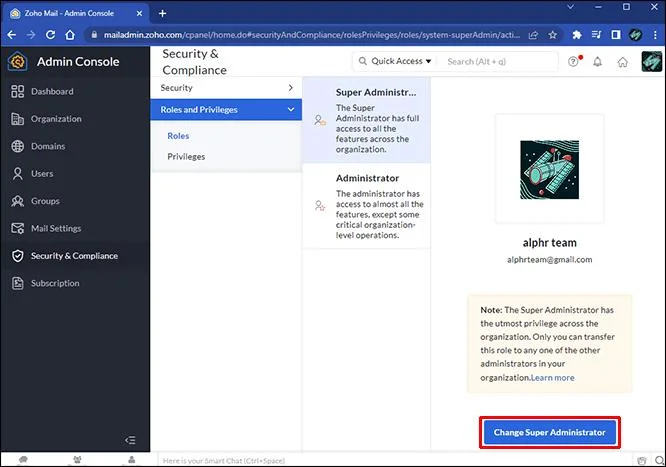The width and height of the screenshot is (666, 467).
Task: Open the media control icon in toolbar
Action: pyautogui.click(x=596, y=35)
